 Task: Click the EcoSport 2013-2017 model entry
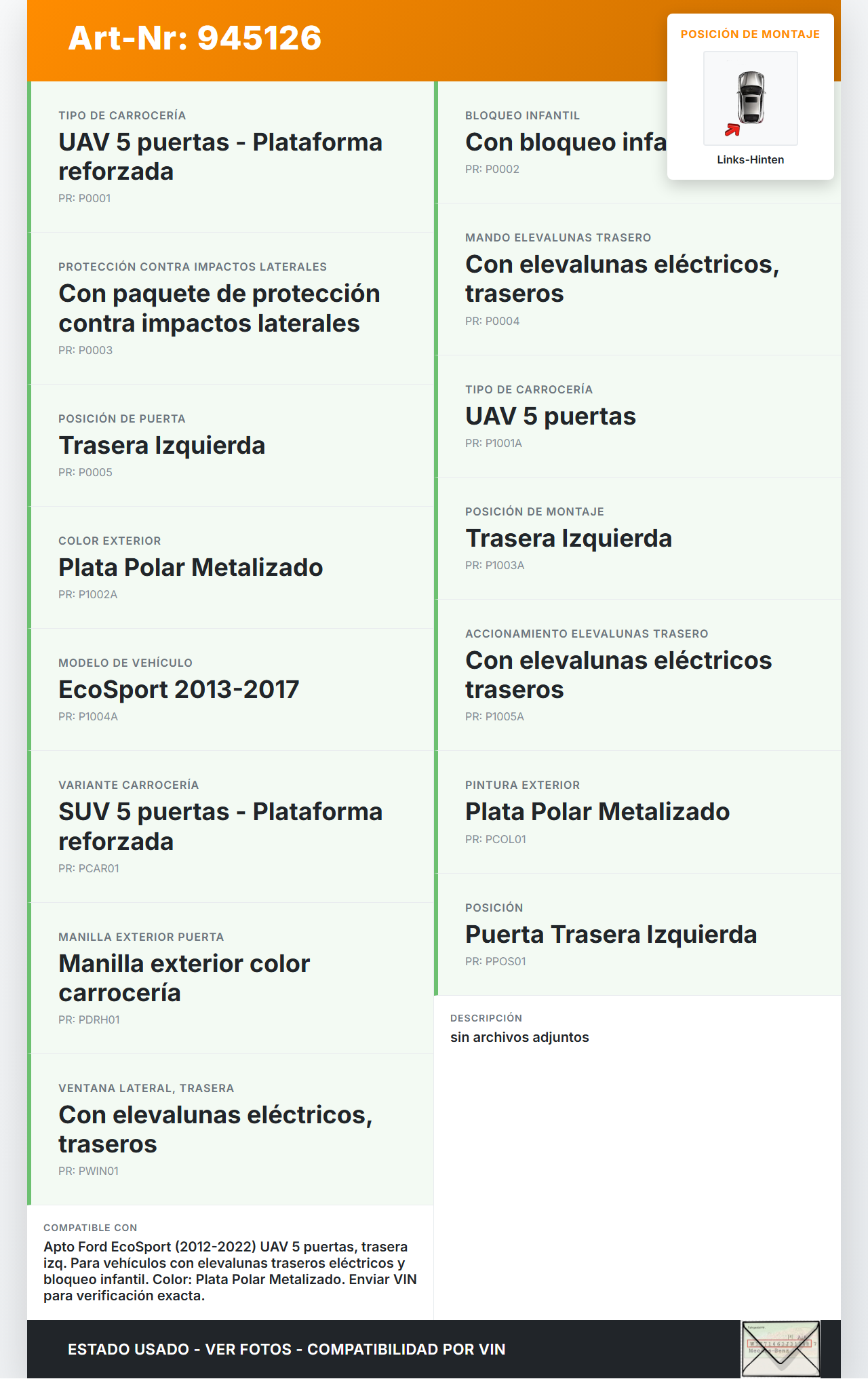coord(178,690)
